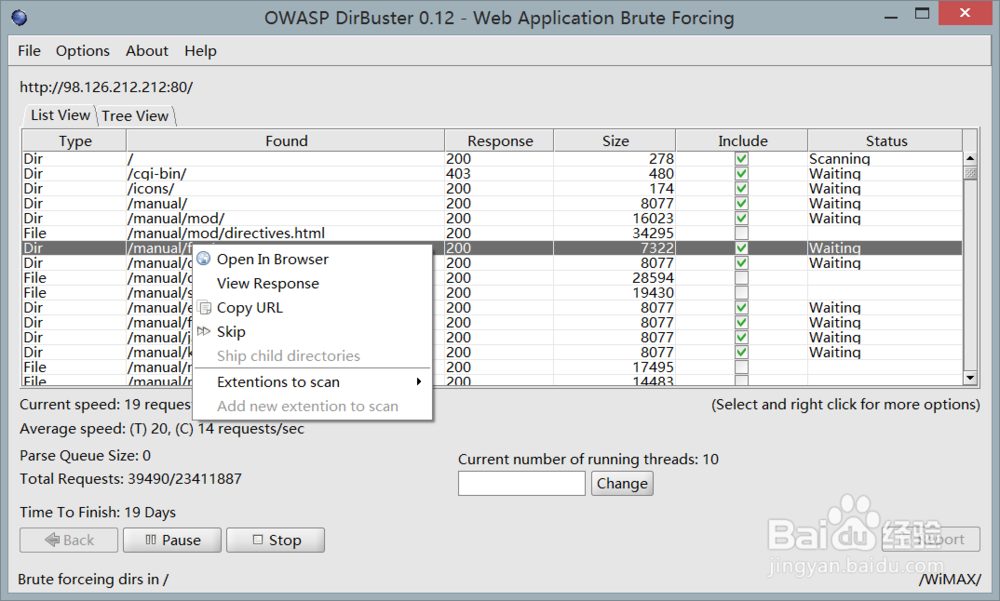1000x601 pixels.
Task: Select the /cgi-bin/ found entry
Action: click(157, 174)
